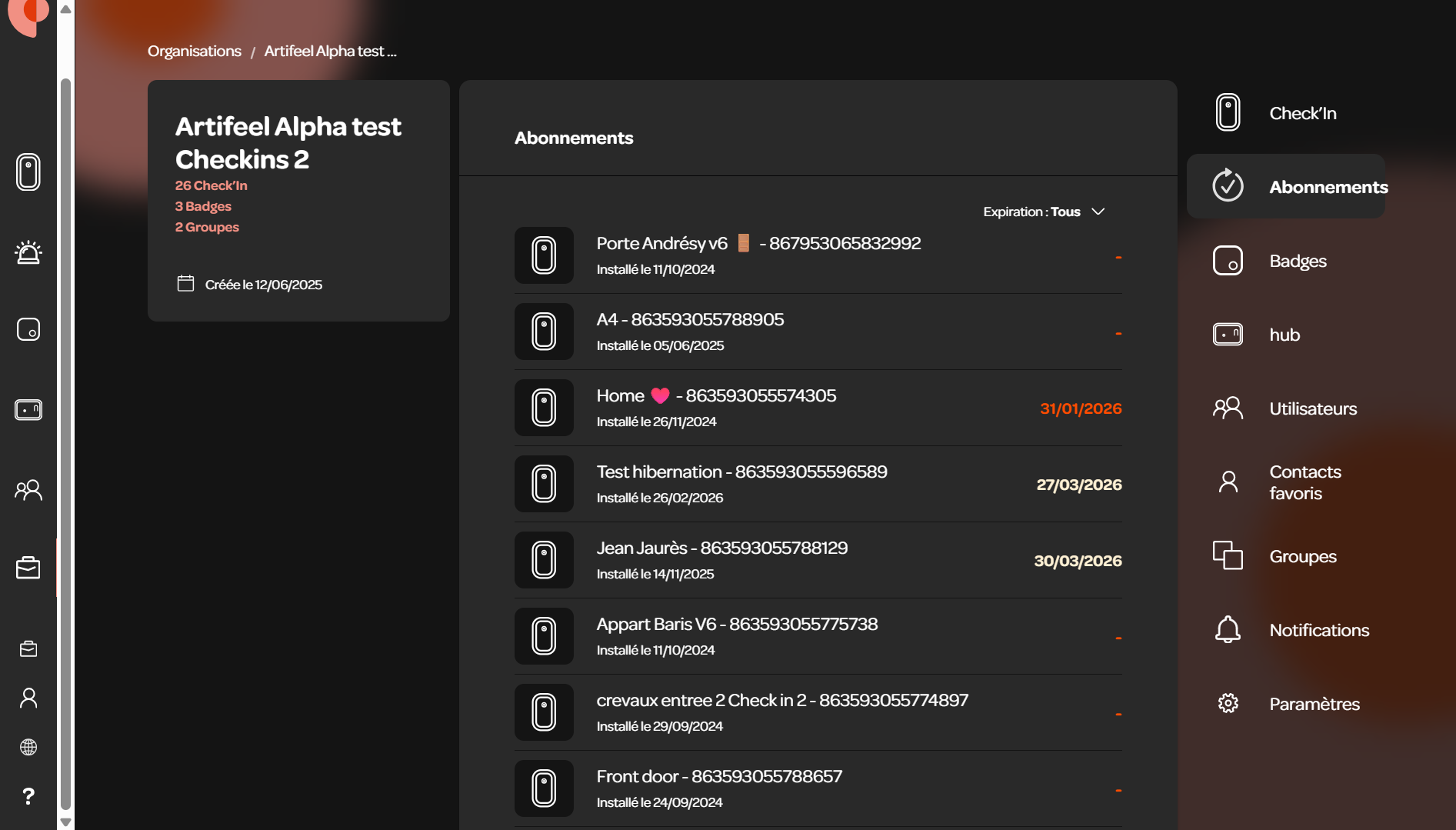The height and width of the screenshot is (830, 1456).
Task: Click the small briefcase icon in sidebar
Action: pyautogui.click(x=28, y=649)
